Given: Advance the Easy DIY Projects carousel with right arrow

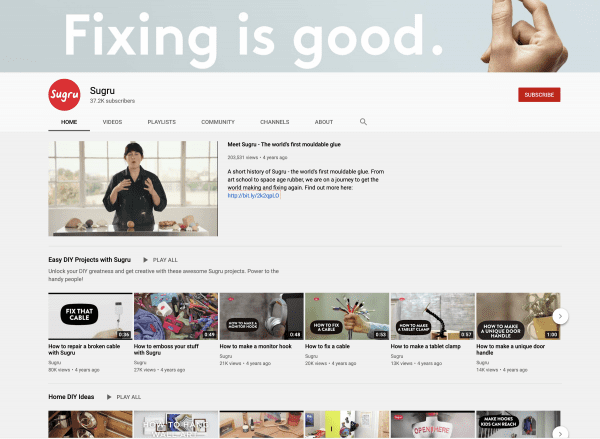Looking at the screenshot, I should pos(560,316).
